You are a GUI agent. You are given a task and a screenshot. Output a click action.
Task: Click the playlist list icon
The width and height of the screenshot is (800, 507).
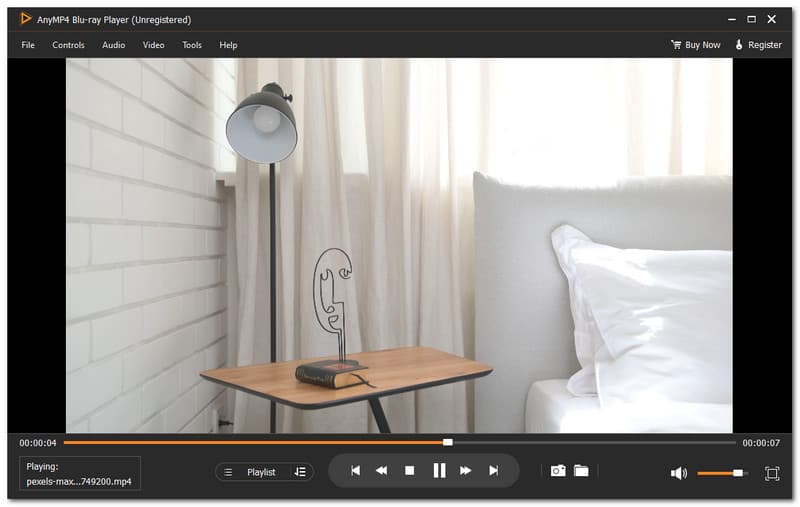(x=228, y=472)
